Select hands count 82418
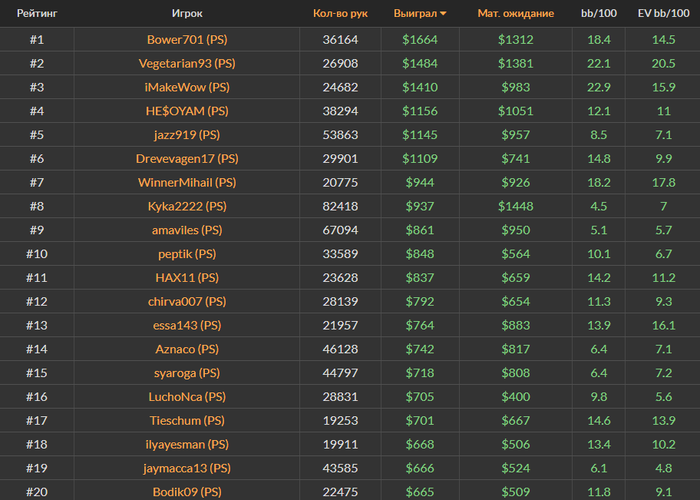This screenshot has width=700, height=500. tap(340, 206)
